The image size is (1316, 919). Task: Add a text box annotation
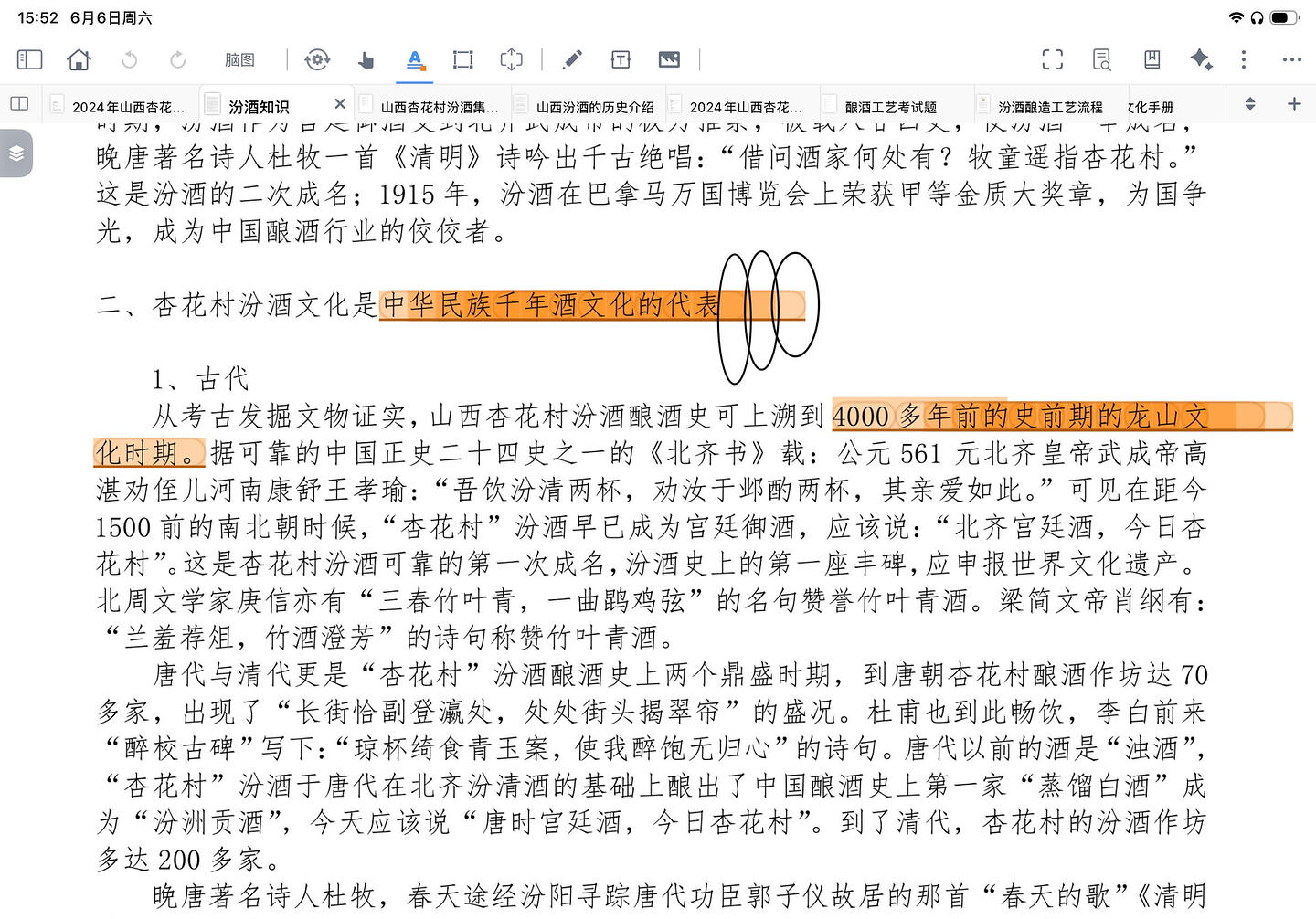click(x=621, y=60)
